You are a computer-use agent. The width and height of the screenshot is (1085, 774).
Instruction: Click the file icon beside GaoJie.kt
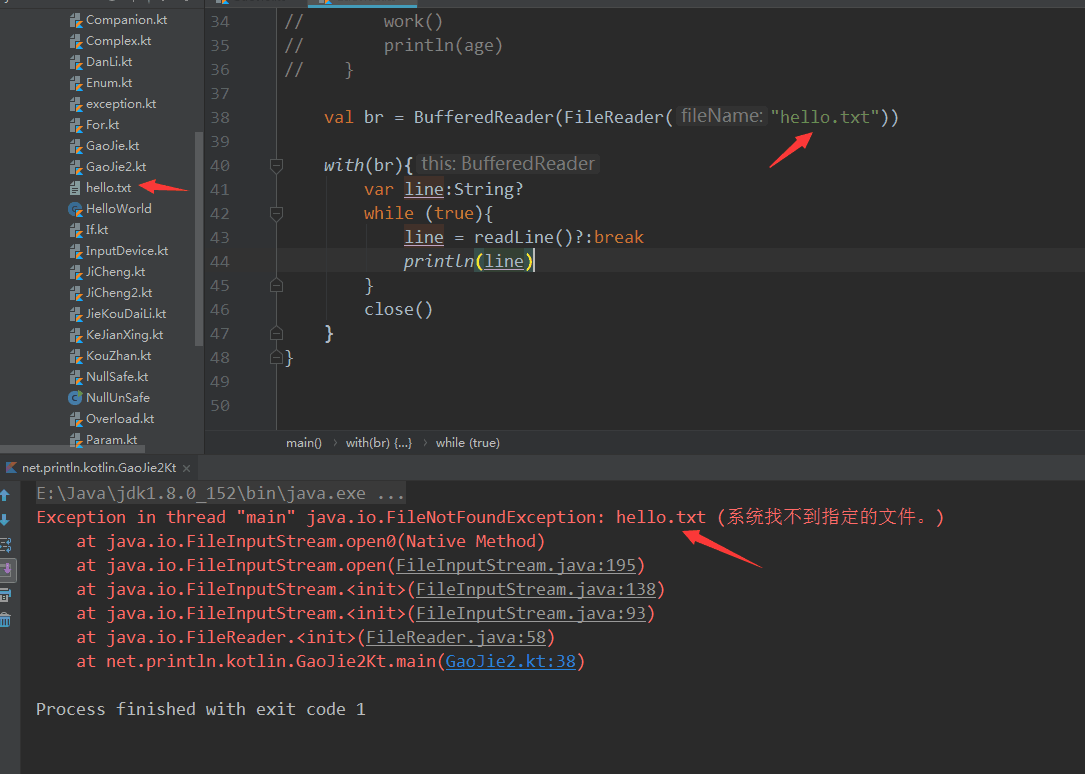tap(75, 146)
